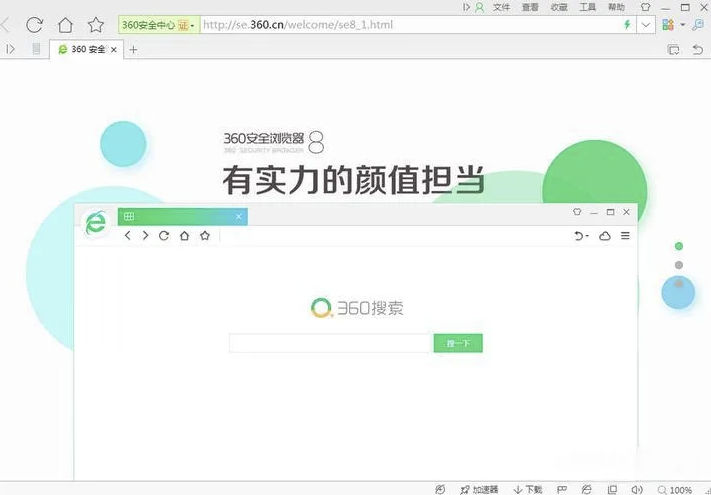Click the 360搜索 logo
The width and height of the screenshot is (711, 495).
pos(357,308)
